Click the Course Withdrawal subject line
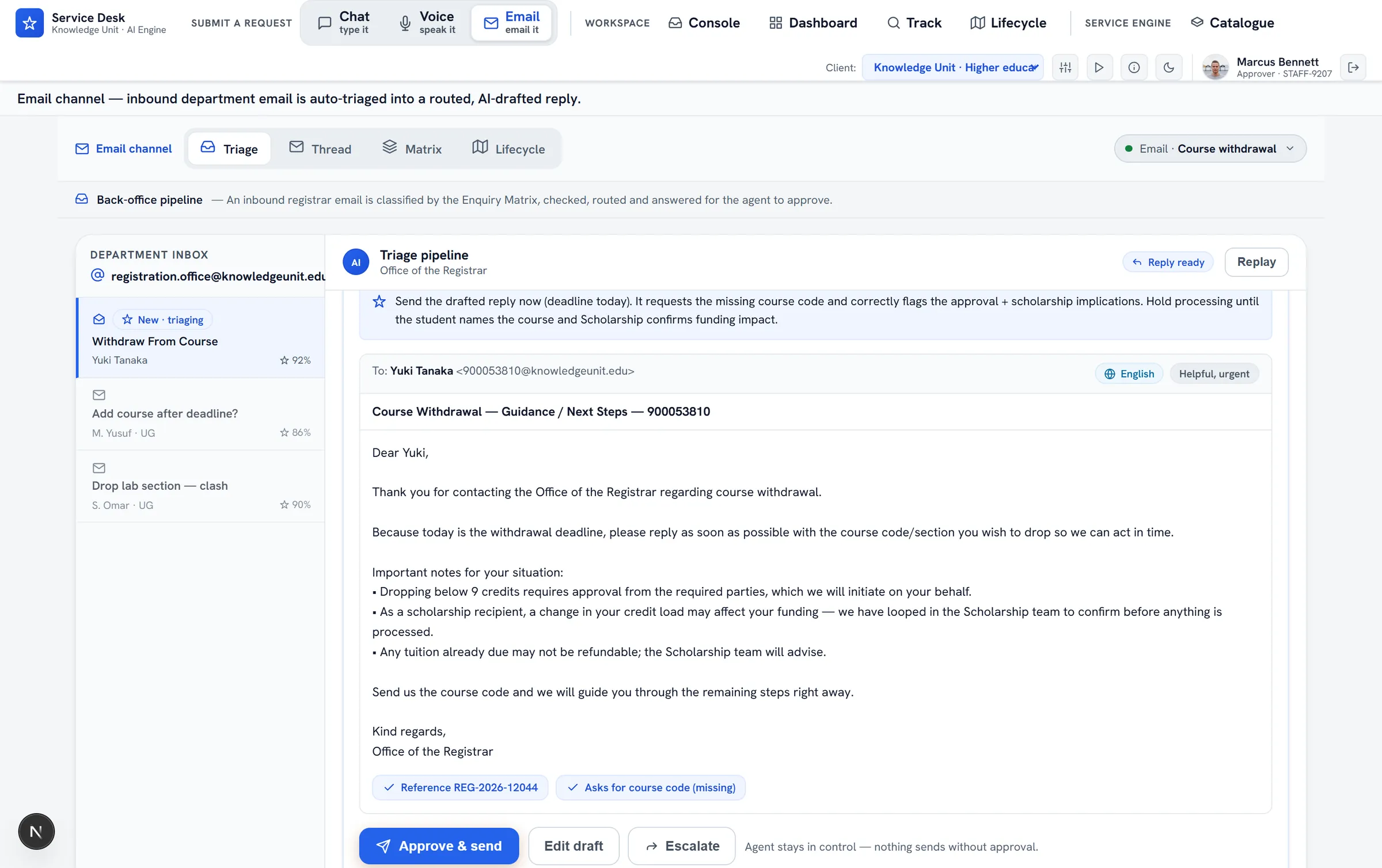The image size is (1382, 868). [541, 412]
